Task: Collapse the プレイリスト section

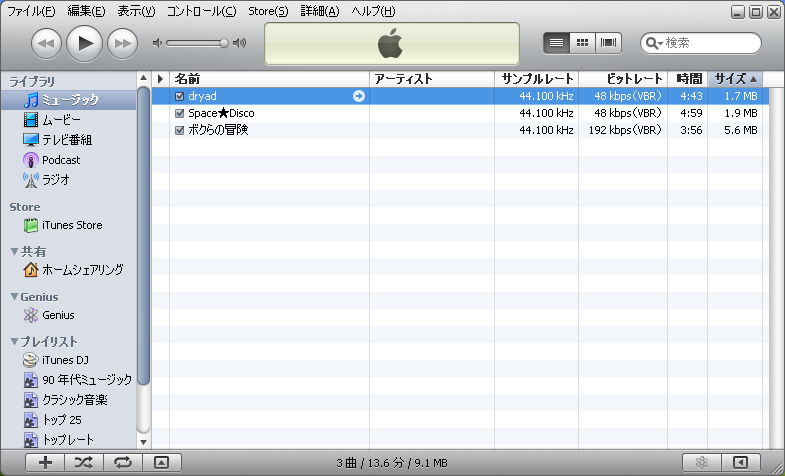Action: click(x=14, y=342)
